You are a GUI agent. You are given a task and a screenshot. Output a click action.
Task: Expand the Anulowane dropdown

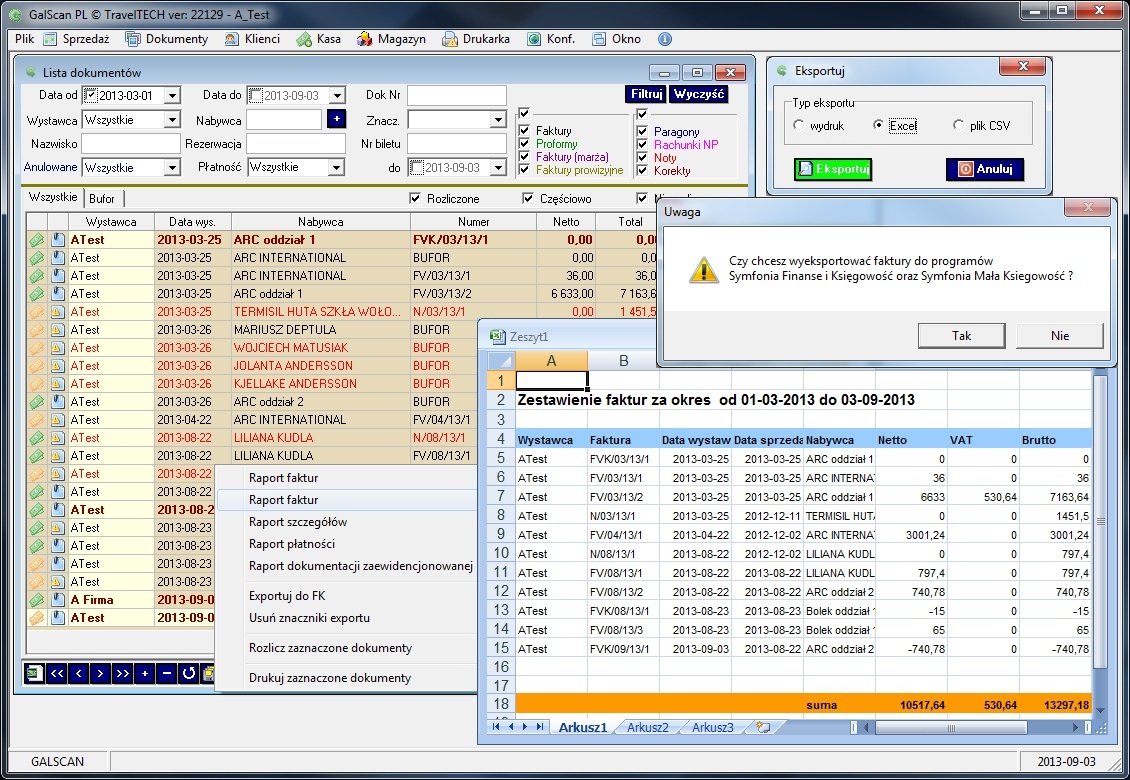coord(172,167)
